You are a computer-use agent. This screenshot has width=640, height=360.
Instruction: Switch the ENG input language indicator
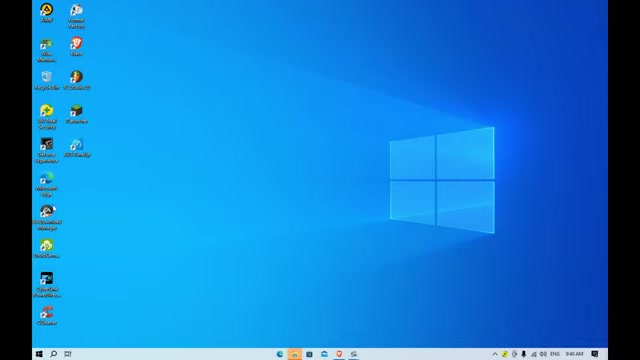click(555, 354)
